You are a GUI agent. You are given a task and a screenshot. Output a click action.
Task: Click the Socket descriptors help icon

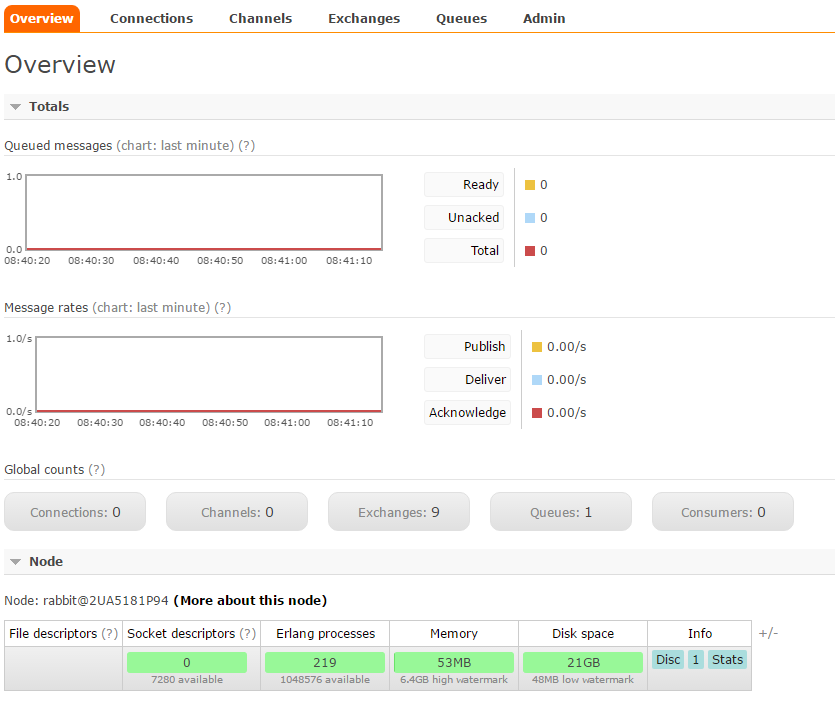(x=245, y=633)
